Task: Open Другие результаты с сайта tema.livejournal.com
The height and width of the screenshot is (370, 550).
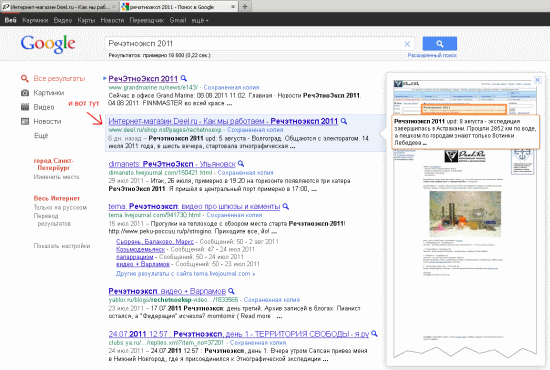Action: tap(186, 274)
